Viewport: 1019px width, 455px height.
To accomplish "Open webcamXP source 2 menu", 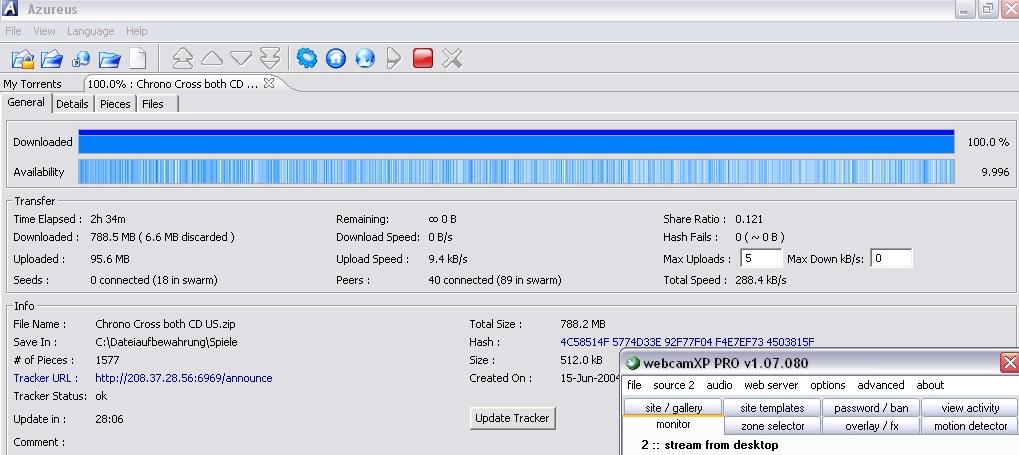I will (x=674, y=385).
